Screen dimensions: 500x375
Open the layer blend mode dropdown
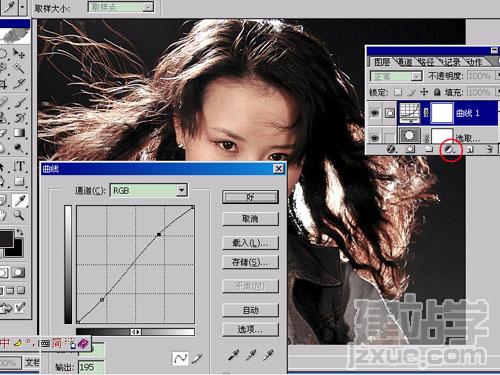397,76
